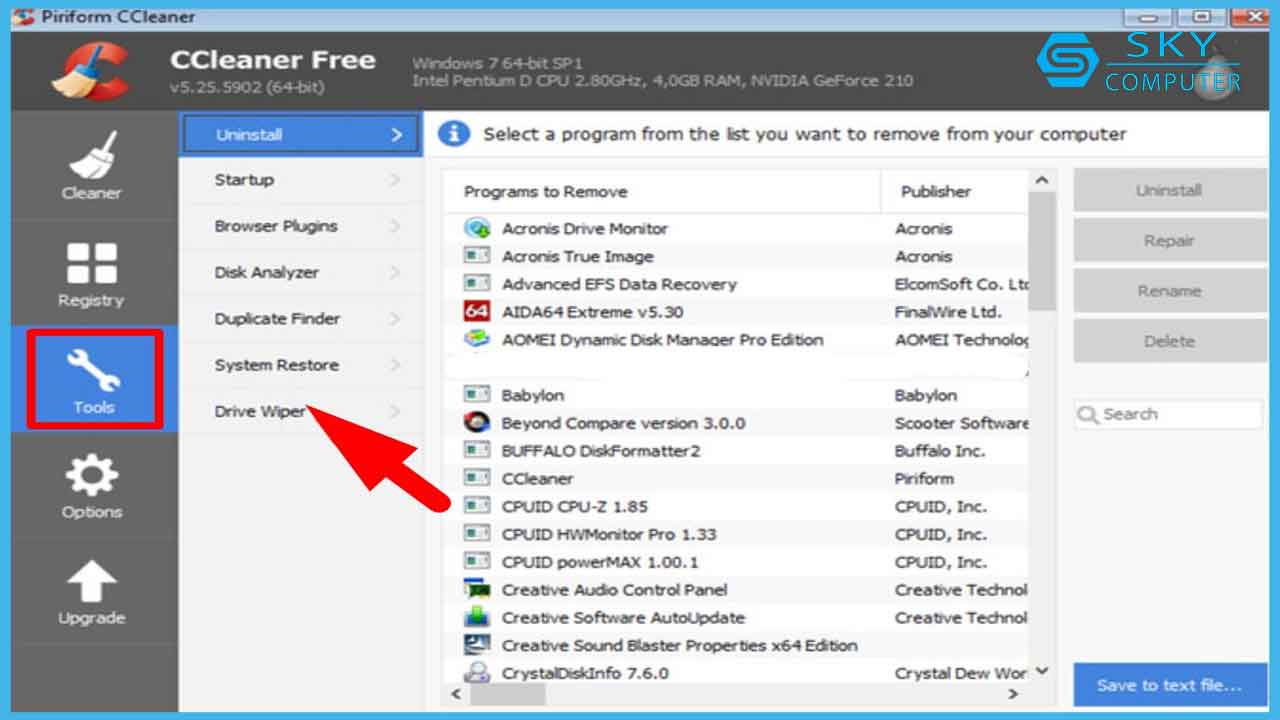Click the Advanced EFS Data Recovery icon
The width and height of the screenshot is (1280, 720).
click(477, 284)
